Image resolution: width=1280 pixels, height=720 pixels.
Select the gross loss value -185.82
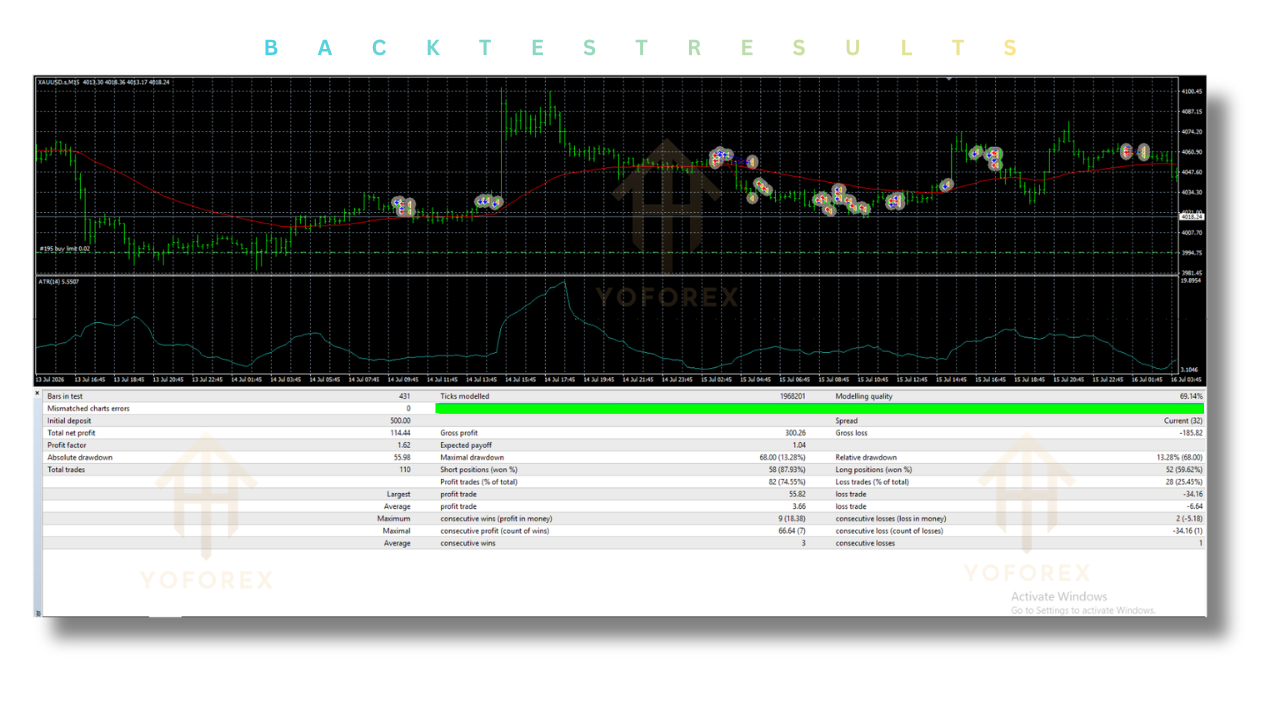click(x=1190, y=433)
